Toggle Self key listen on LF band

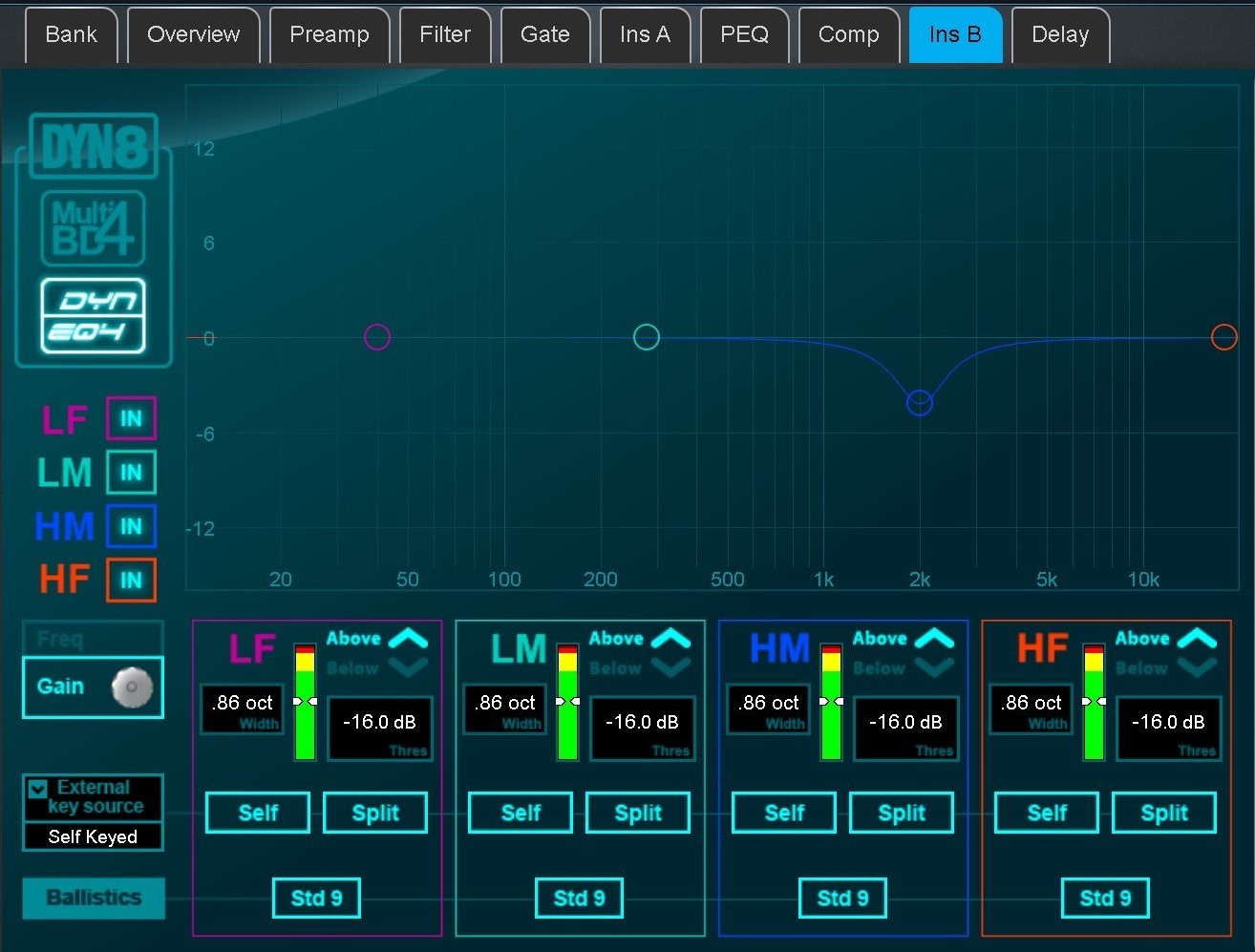click(258, 813)
